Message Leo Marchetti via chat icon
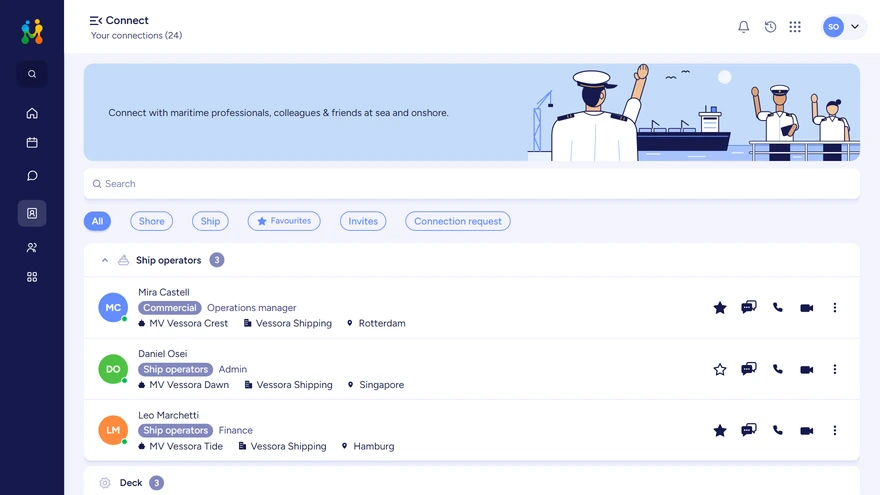This screenshot has height=495, width=880. pyautogui.click(x=749, y=430)
